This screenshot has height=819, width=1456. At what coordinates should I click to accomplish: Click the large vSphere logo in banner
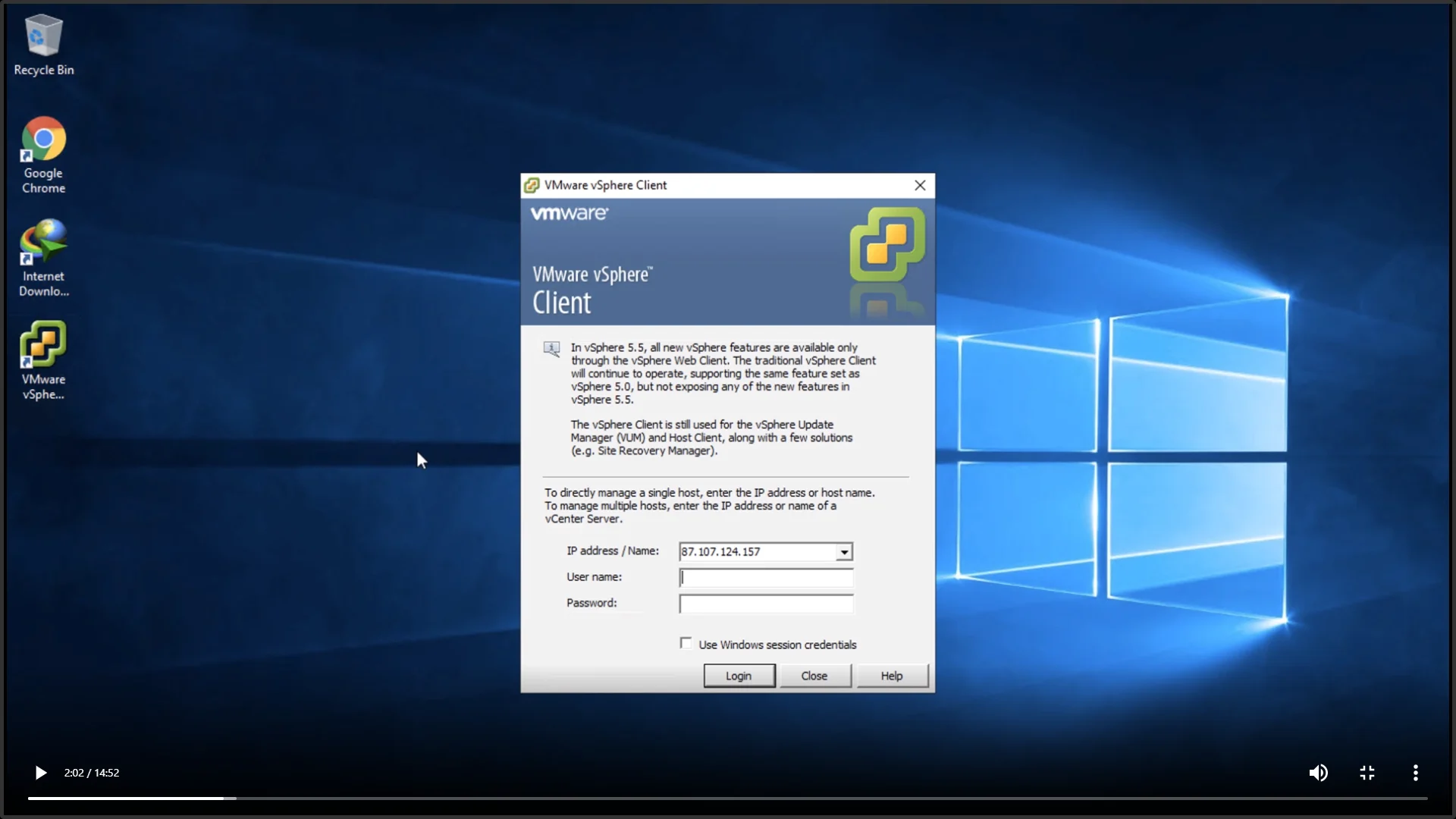click(887, 244)
